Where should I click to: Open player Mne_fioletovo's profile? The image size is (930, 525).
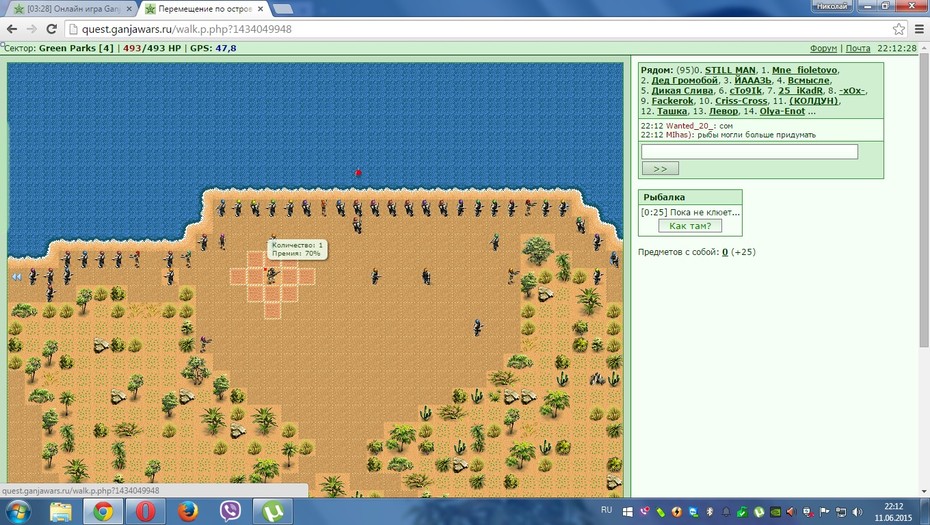point(804,70)
